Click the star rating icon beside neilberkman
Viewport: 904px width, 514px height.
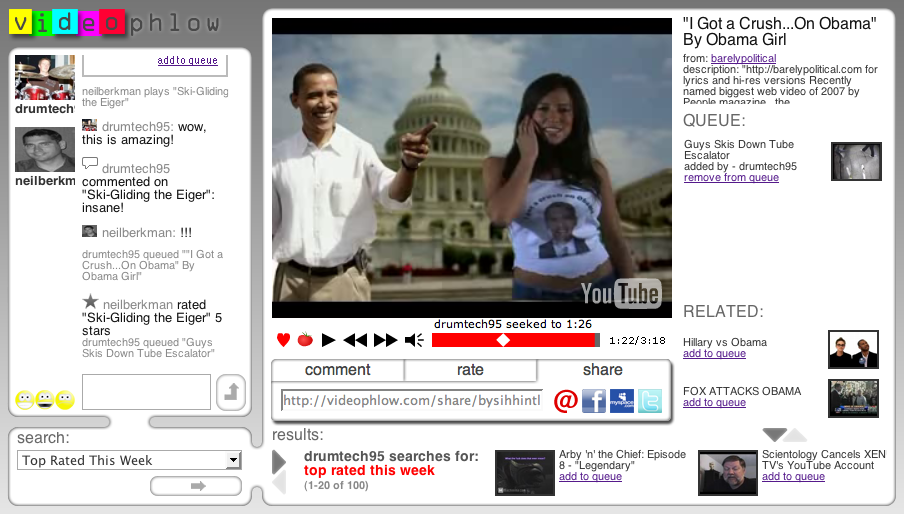point(90,301)
